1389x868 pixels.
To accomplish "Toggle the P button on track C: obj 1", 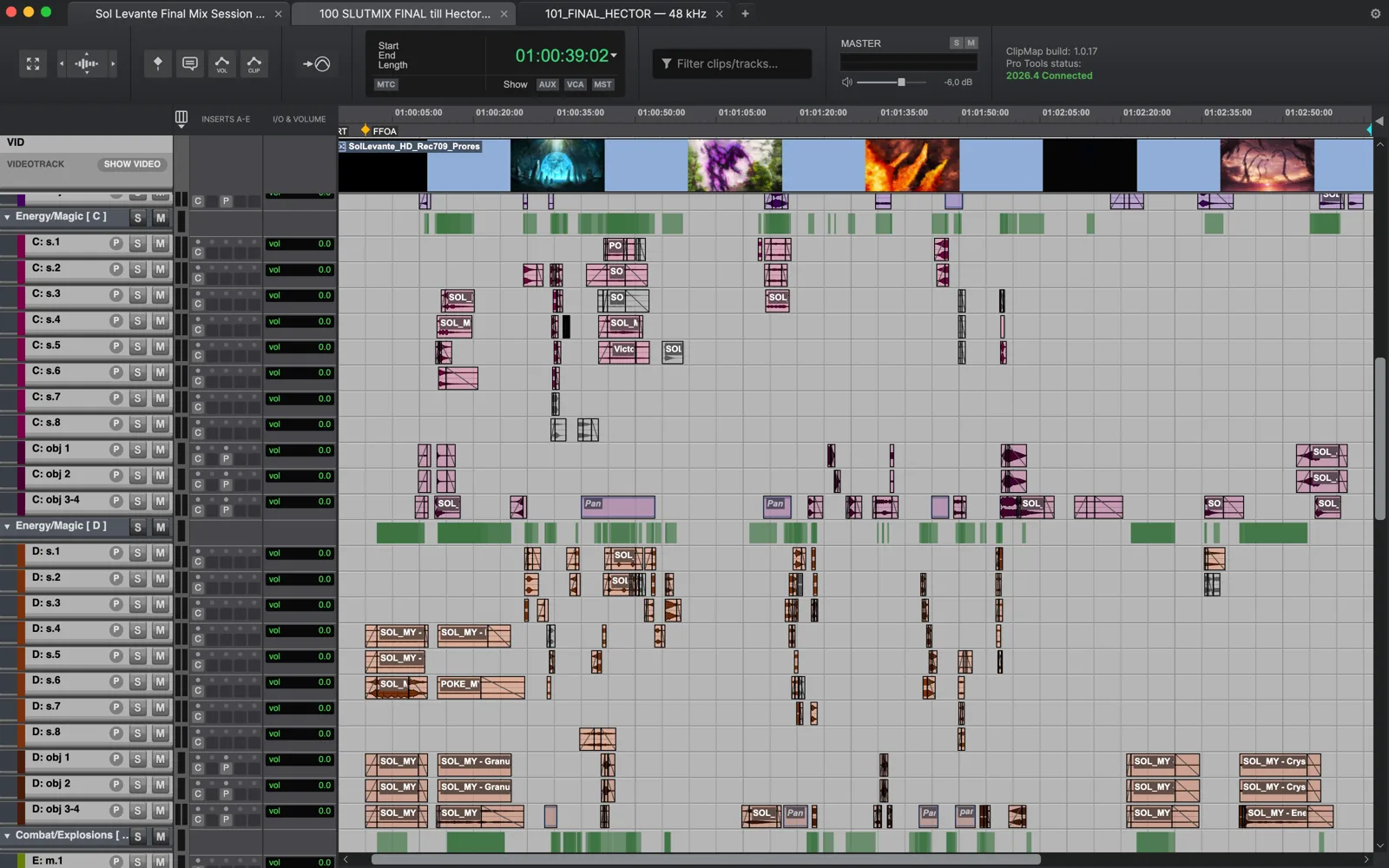I will pos(116,450).
